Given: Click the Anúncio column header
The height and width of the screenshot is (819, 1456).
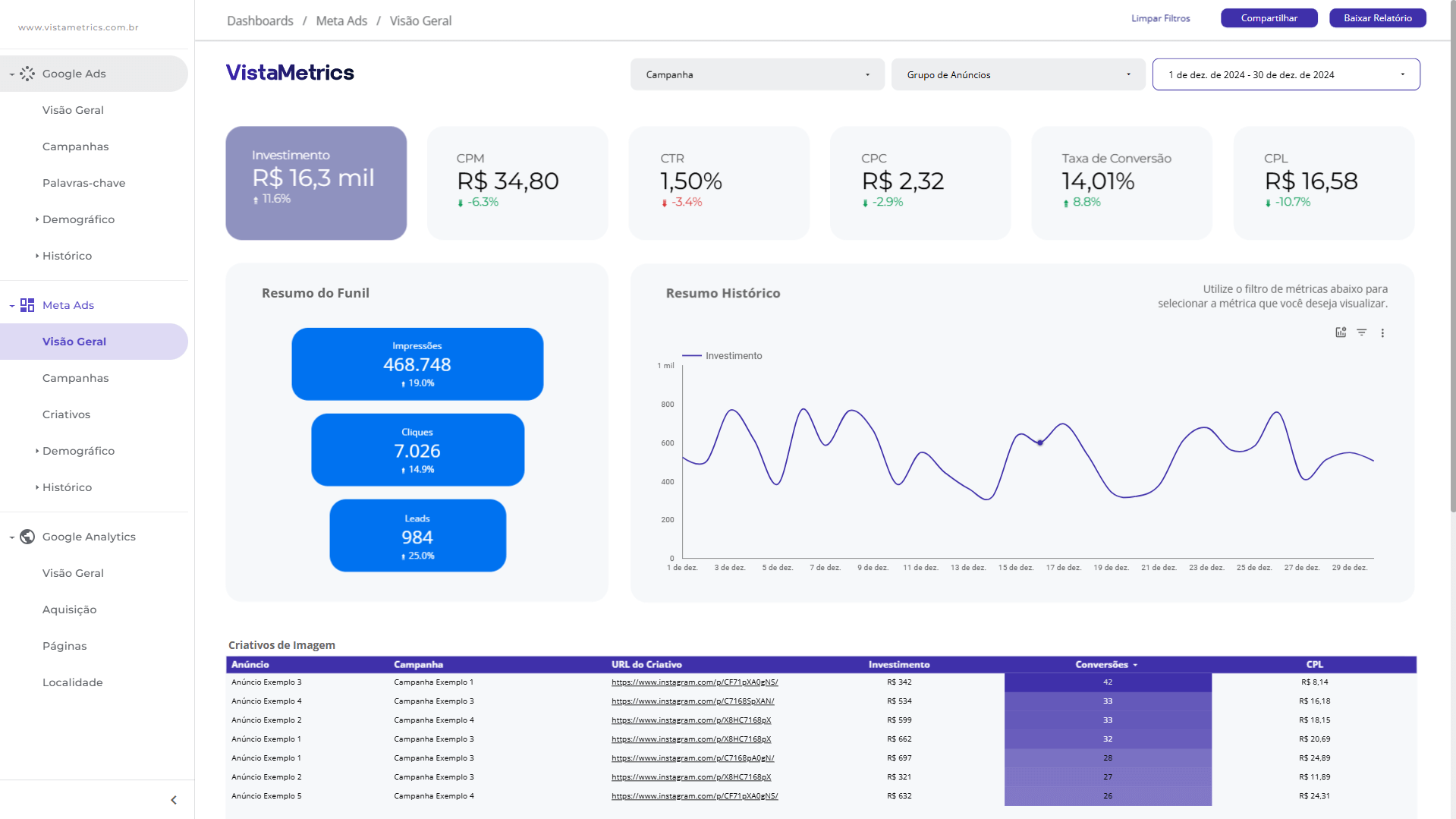Looking at the screenshot, I should click(x=250, y=664).
